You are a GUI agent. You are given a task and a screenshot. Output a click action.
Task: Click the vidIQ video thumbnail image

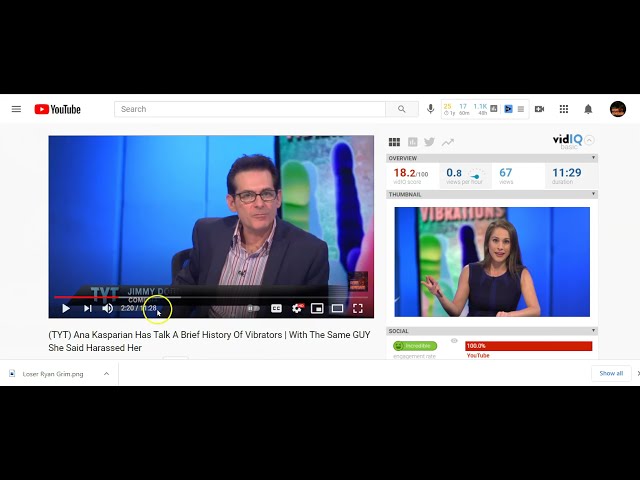click(x=492, y=262)
